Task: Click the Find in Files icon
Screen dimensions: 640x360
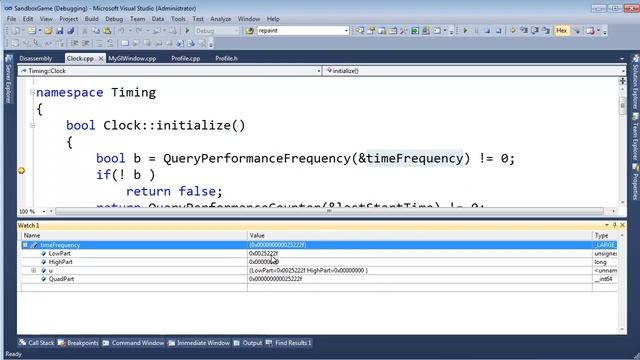Action: 249,31
